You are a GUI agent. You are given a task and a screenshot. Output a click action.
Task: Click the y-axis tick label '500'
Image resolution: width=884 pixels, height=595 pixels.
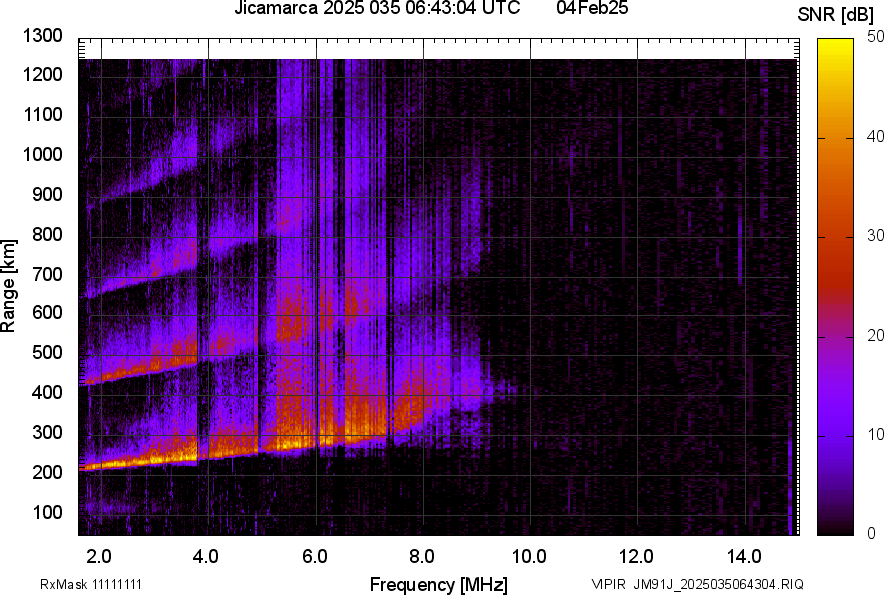point(47,353)
